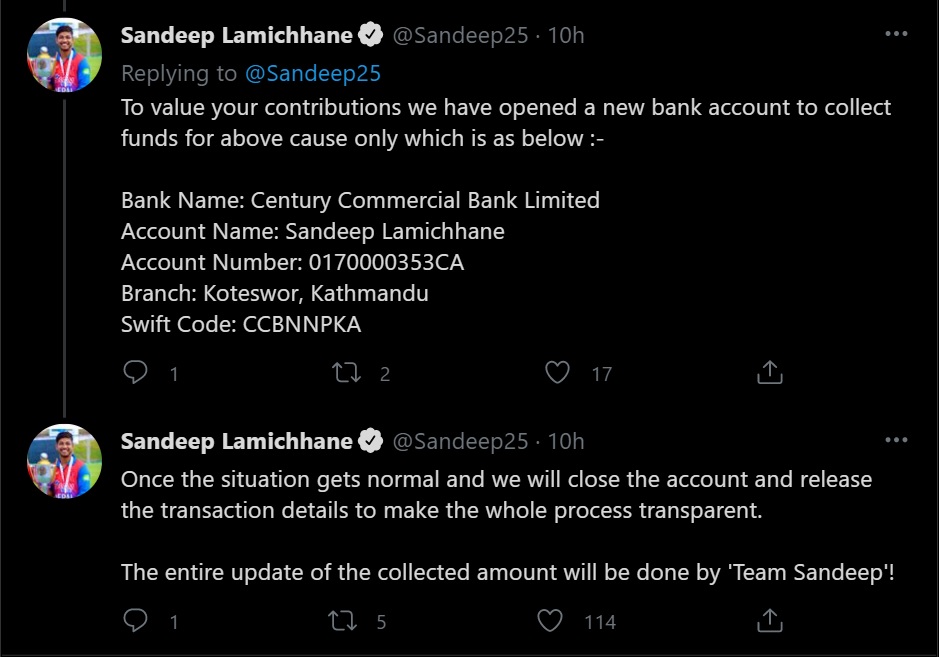939x657 pixels.
Task: Share the 'Team Sandeep' update tweet
Action: pos(769,621)
